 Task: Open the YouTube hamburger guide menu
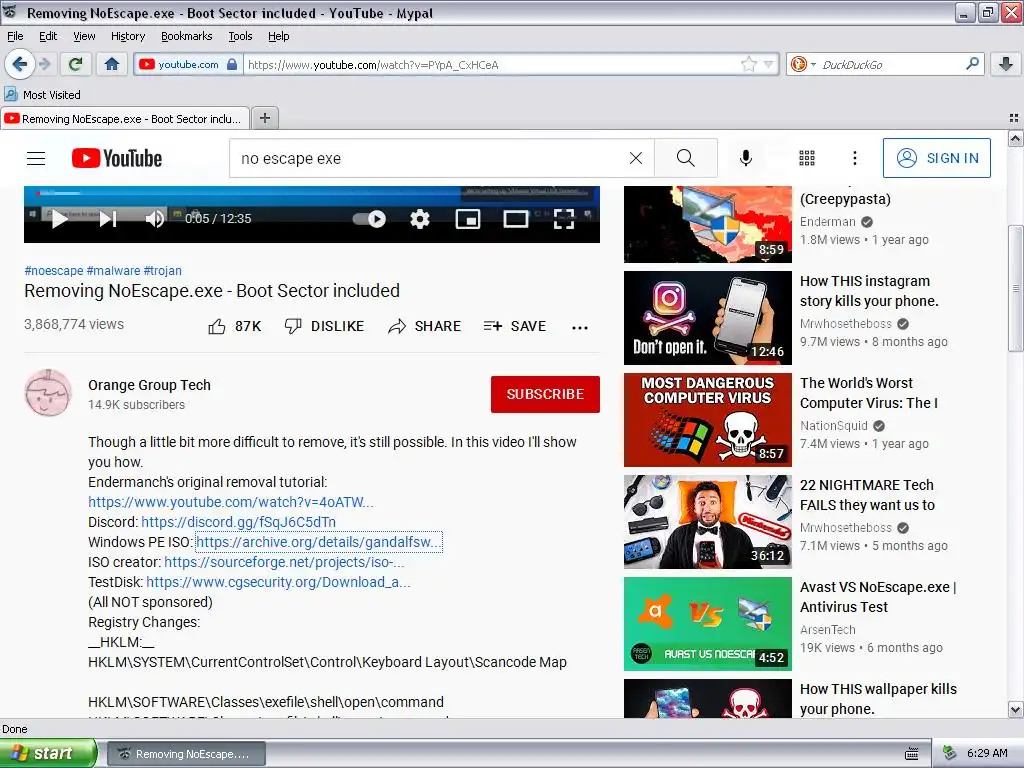point(36,158)
